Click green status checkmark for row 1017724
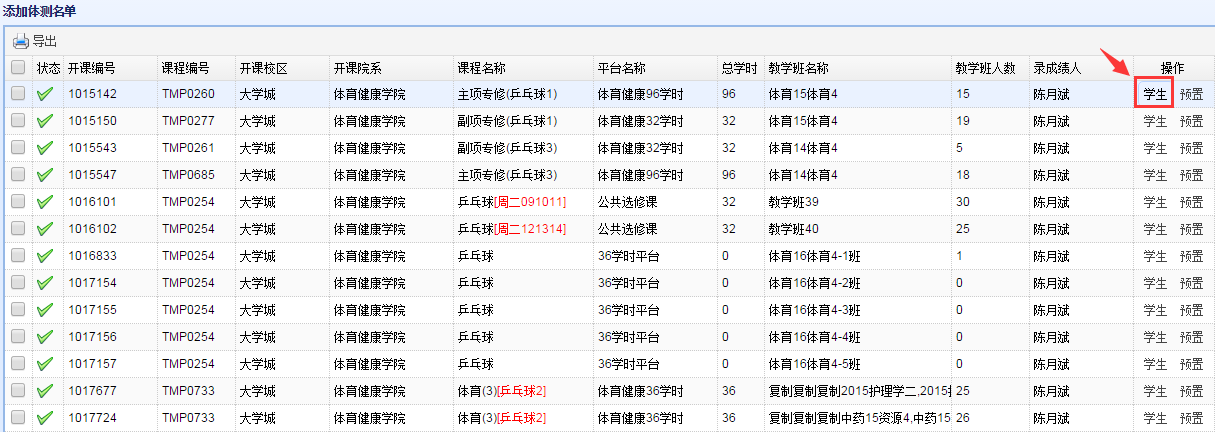The image size is (1215, 432). point(45,418)
